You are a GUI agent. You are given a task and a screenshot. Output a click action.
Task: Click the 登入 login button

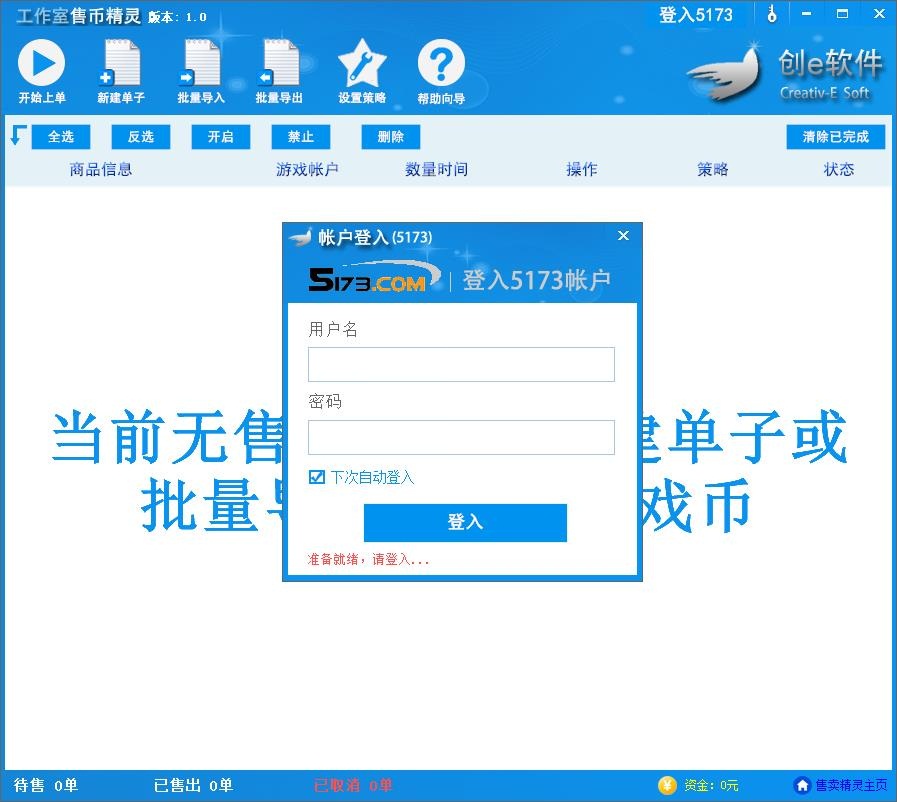coord(465,522)
